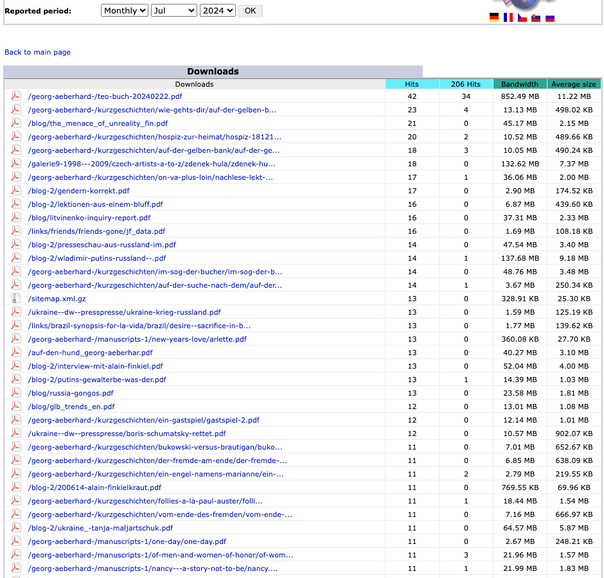This screenshot has width=604, height=578.
Task: Click PDF icon for boris-schumatsky-rettet.pdf
Action: tap(16, 433)
